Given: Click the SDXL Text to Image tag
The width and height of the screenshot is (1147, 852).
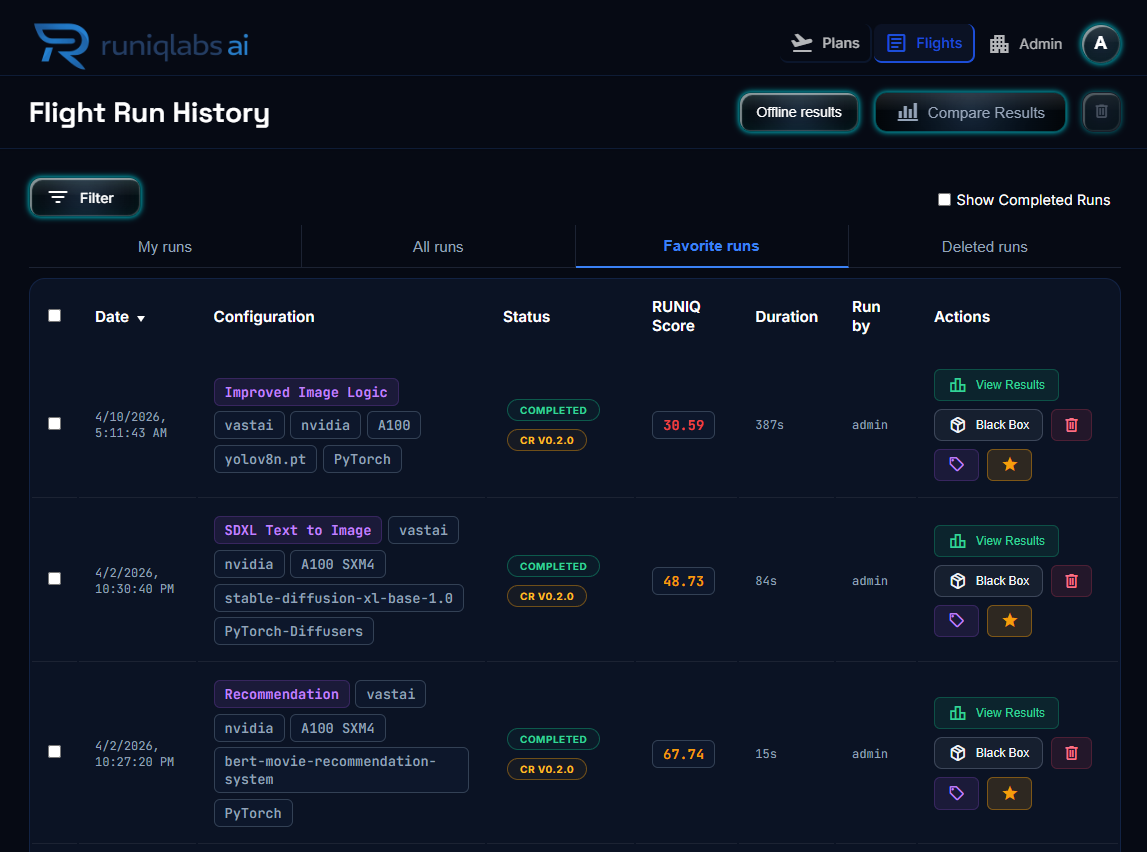Looking at the screenshot, I should coord(298,530).
